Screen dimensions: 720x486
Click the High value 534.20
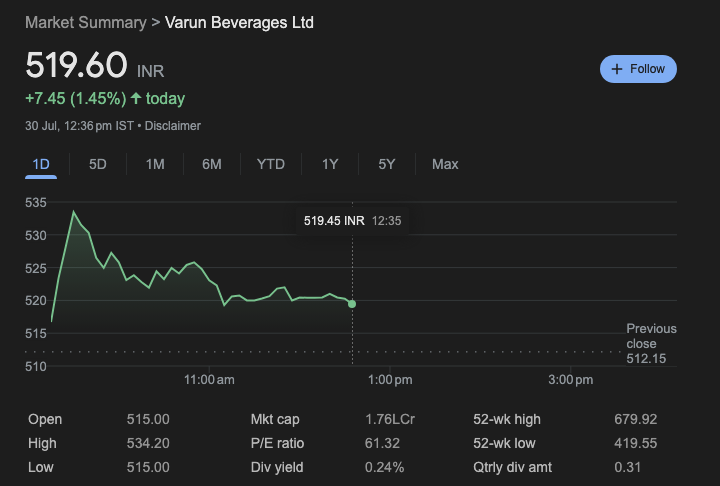[x=148, y=443]
